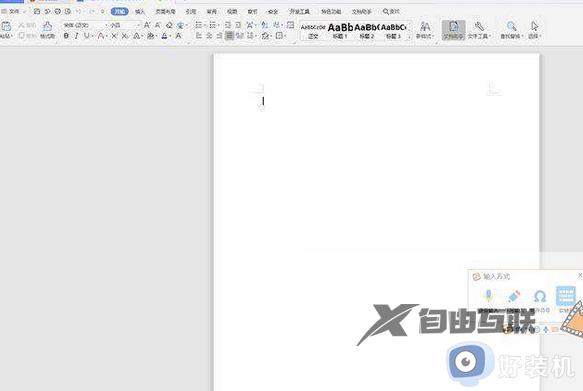Open the Text Tools dropdown
Image resolution: width=583 pixels, height=391 pixels.
479,30
